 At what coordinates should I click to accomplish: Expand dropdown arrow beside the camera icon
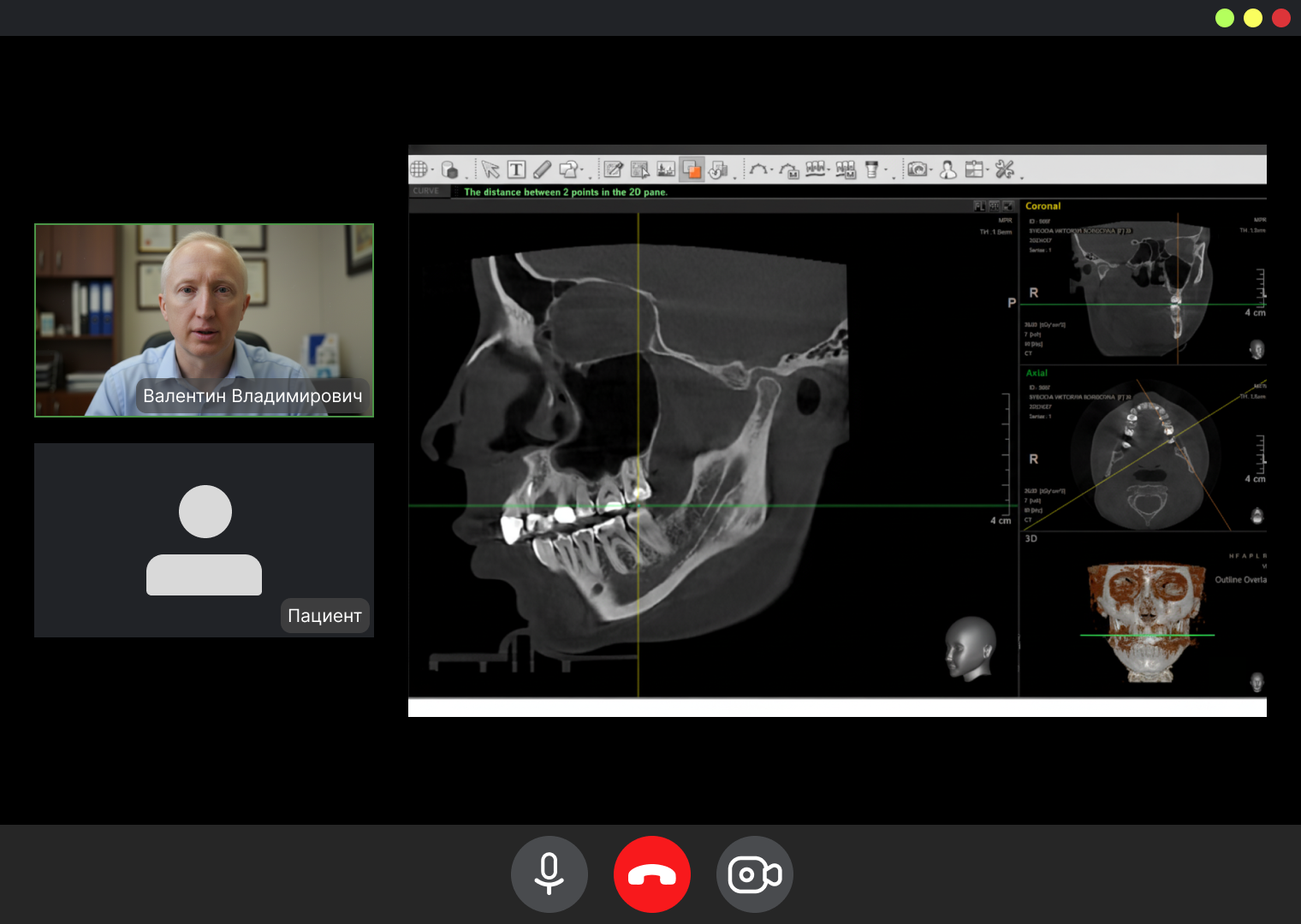[931, 170]
